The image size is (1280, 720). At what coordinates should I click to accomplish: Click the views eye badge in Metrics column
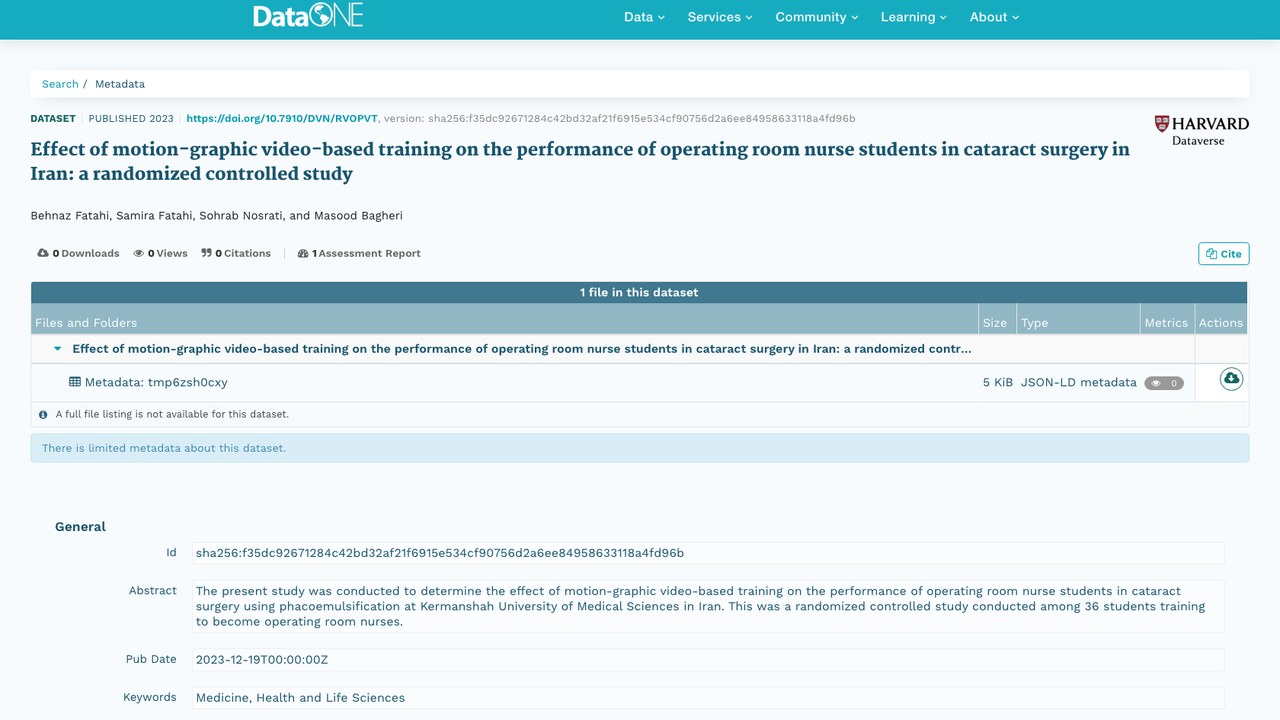pyautogui.click(x=1164, y=383)
